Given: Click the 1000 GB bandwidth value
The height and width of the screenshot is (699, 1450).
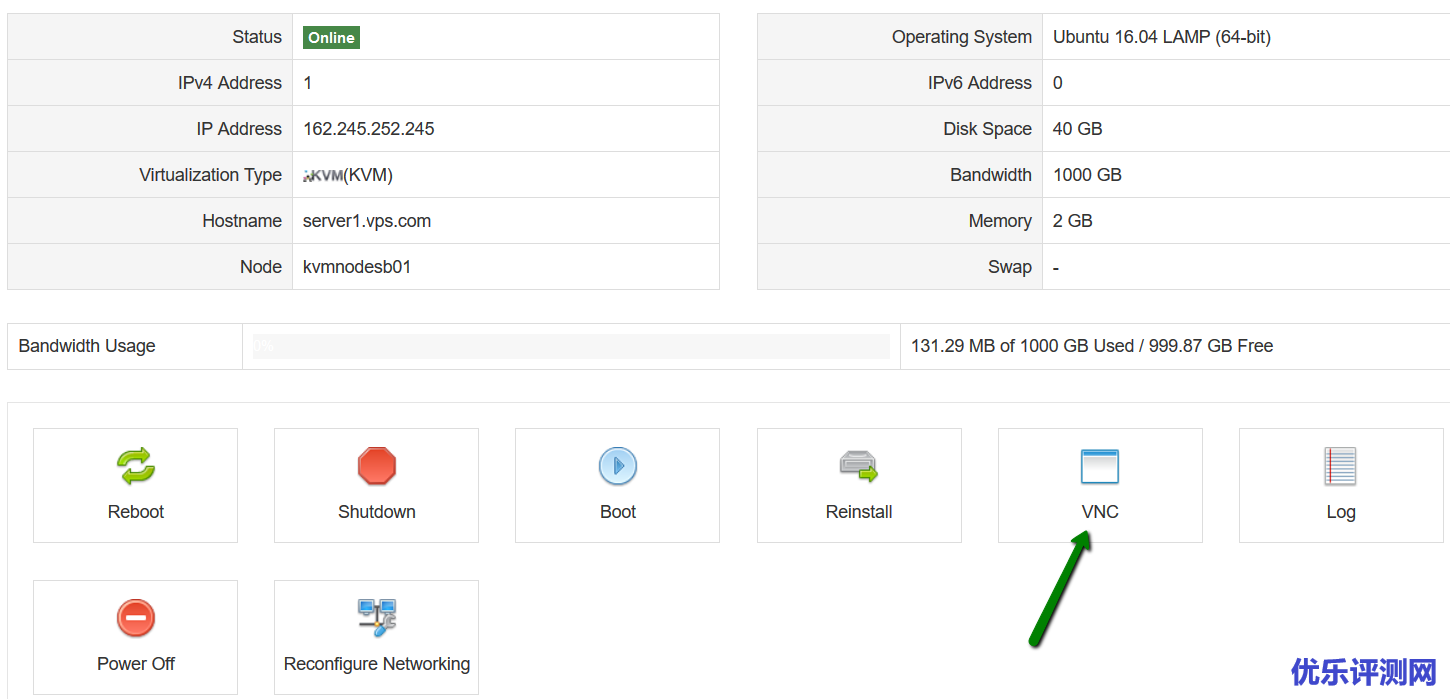Looking at the screenshot, I should pos(1087,175).
